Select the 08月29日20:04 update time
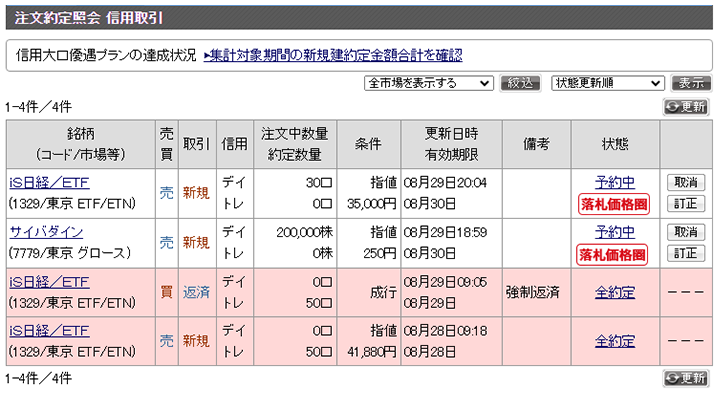 pos(444,183)
